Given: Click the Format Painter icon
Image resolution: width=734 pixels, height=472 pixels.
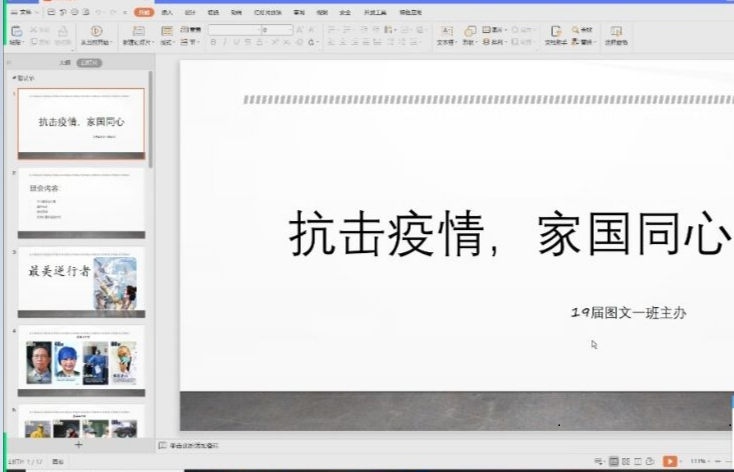Looking at the screenshot, I should [x=64, y=42].
